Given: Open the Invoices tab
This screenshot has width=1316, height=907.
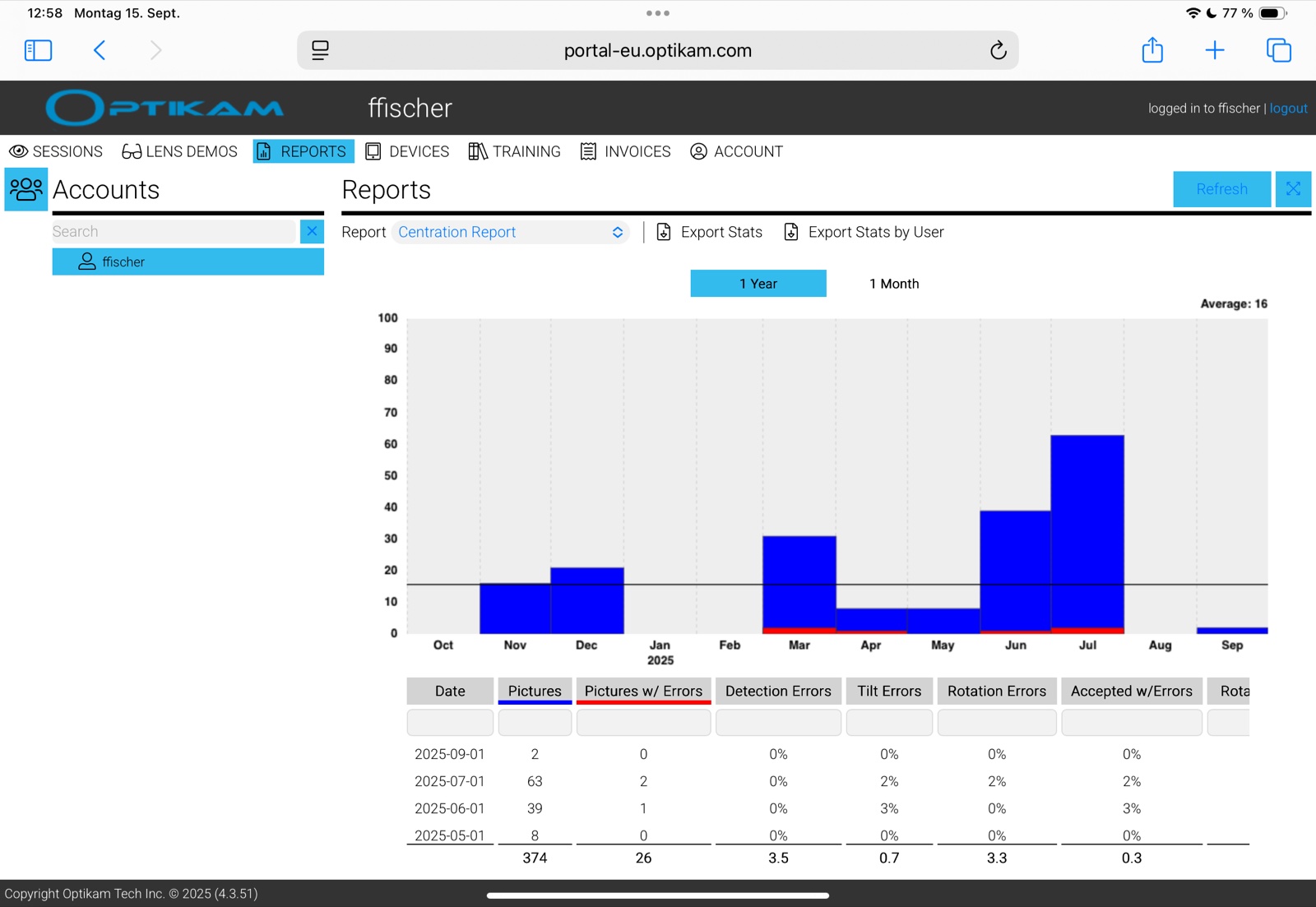Looking at the screenshot, I should (625, 151).
